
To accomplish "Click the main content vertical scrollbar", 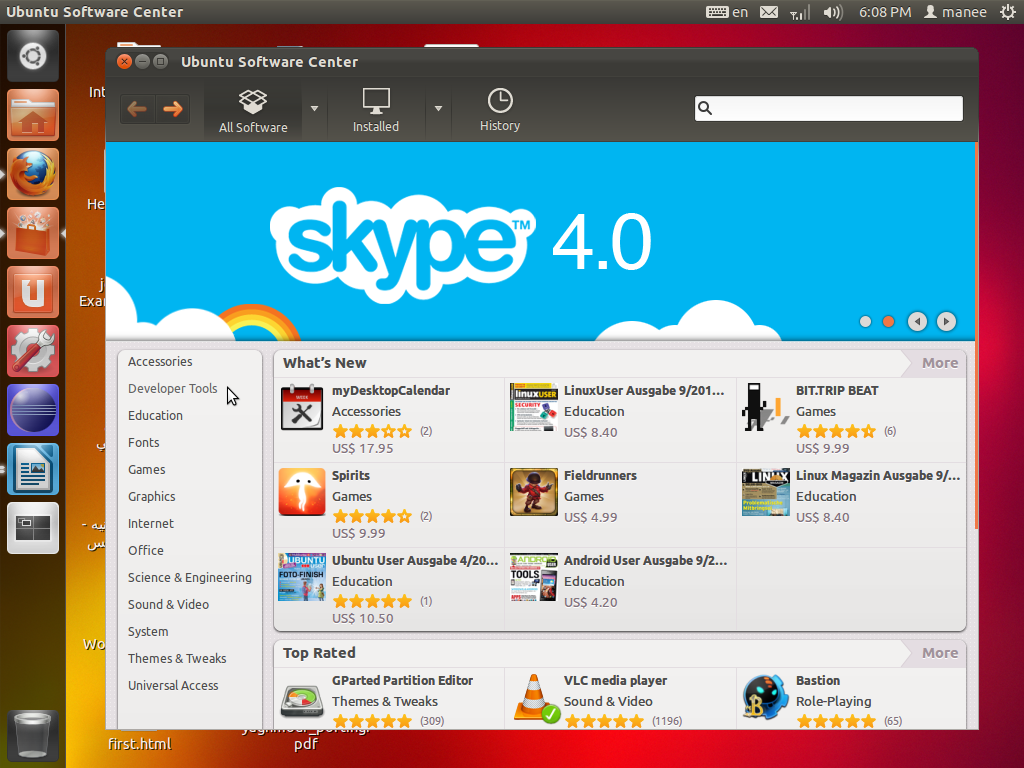I will click(976, 336).
